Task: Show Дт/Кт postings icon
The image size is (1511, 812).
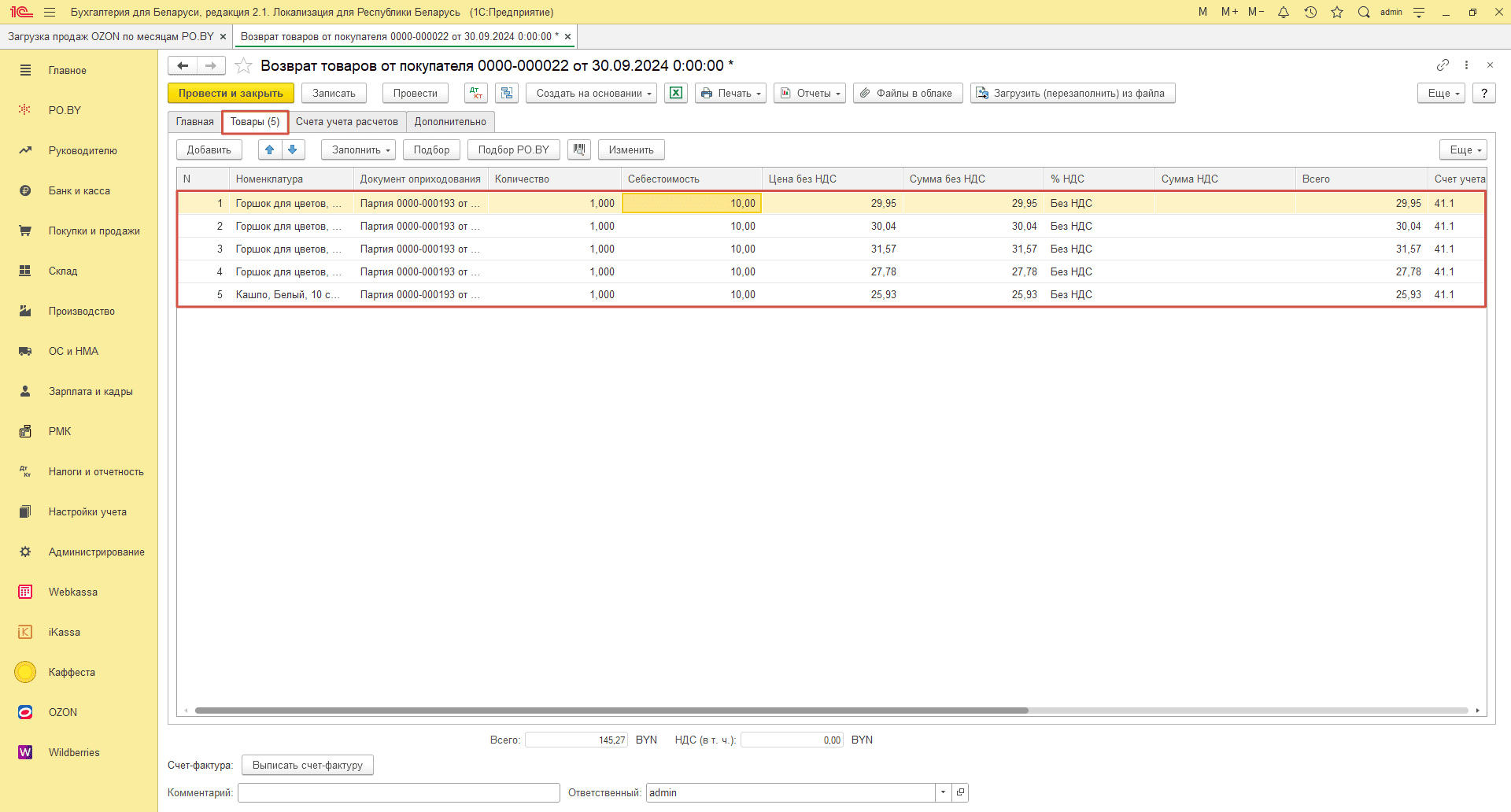Action: tap(476, 93)
